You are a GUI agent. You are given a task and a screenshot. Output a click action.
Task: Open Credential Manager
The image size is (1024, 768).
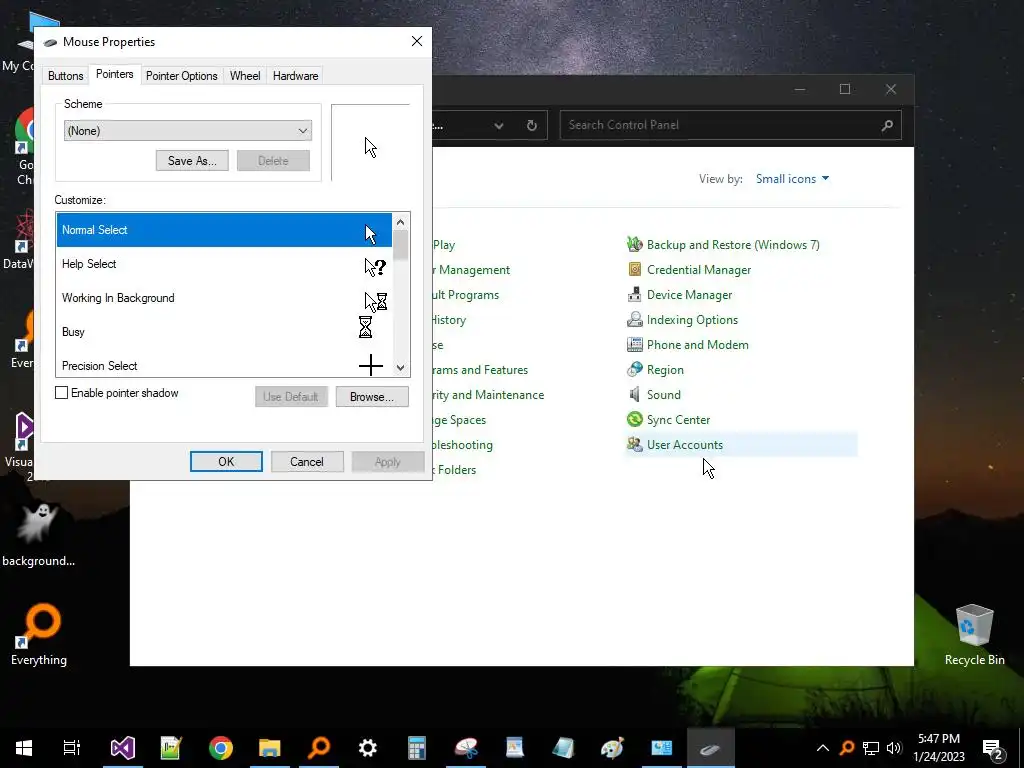[x=699, y=270]
